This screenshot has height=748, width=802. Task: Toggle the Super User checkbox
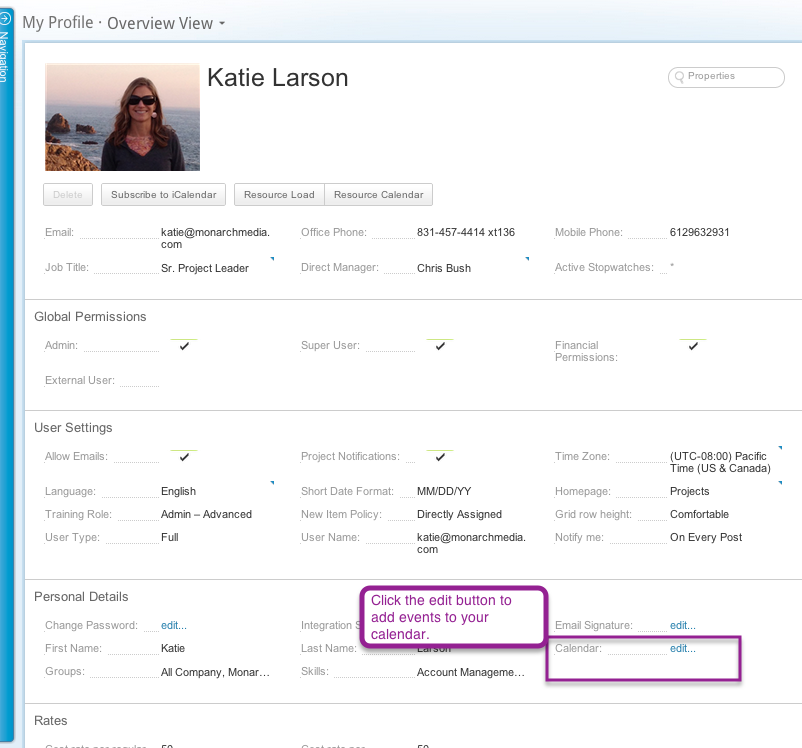click(440, 346)
